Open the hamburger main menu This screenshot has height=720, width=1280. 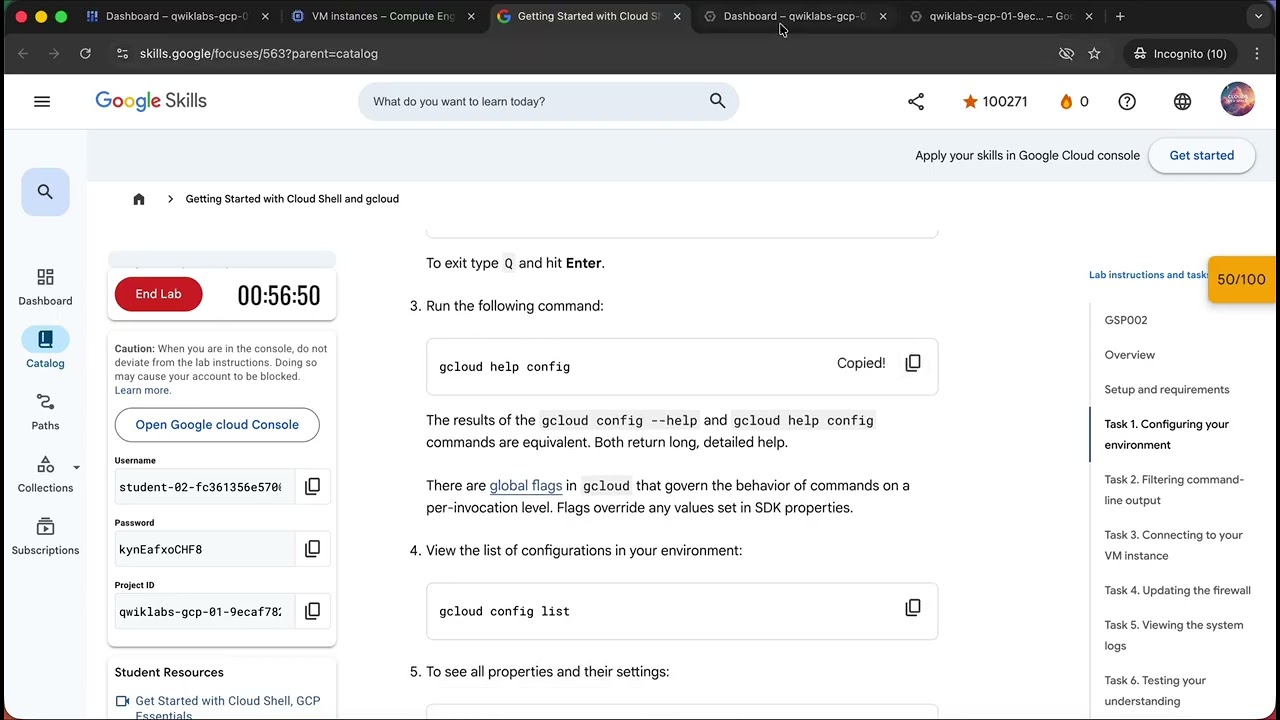(x=42, y=101)
